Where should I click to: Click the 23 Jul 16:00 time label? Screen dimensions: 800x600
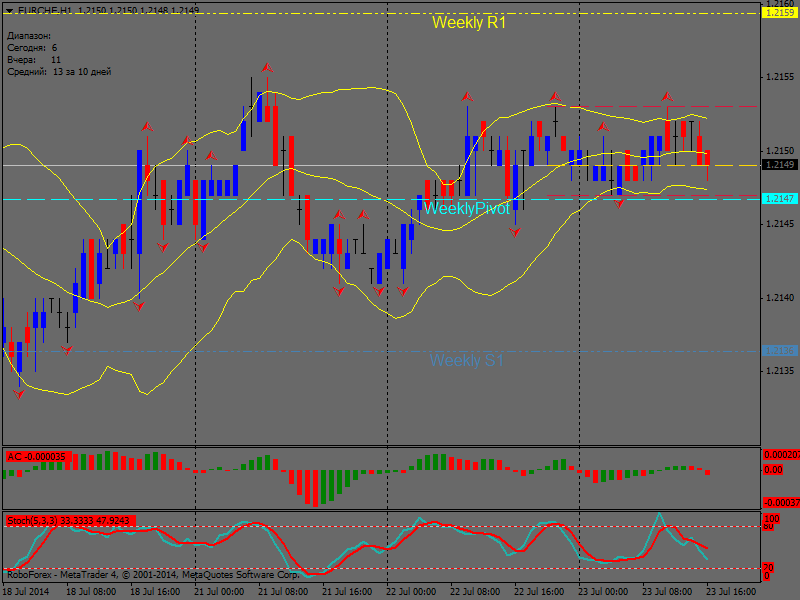pos(730,591)
